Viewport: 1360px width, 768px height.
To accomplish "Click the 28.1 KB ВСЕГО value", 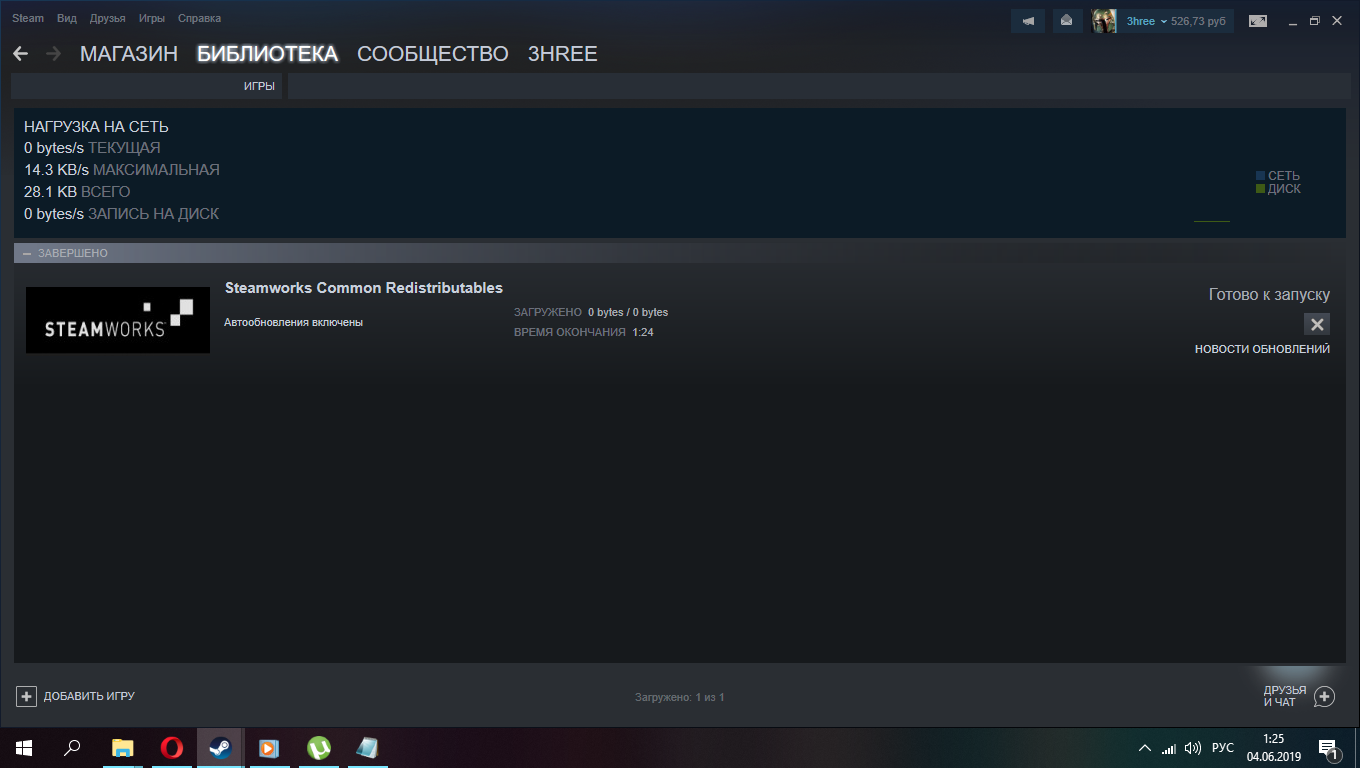I will click(77, 192).
